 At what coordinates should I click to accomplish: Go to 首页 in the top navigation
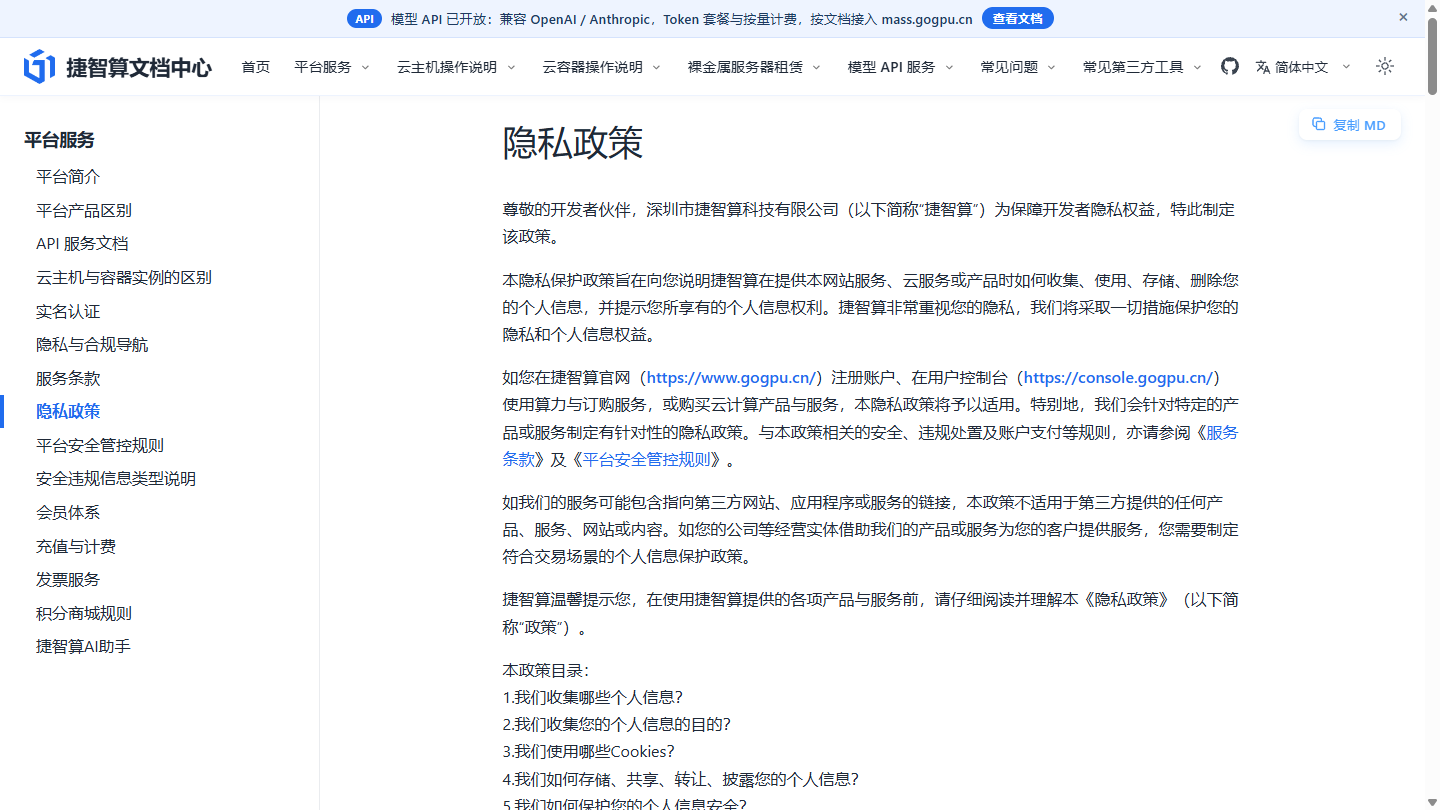point(256,67)
